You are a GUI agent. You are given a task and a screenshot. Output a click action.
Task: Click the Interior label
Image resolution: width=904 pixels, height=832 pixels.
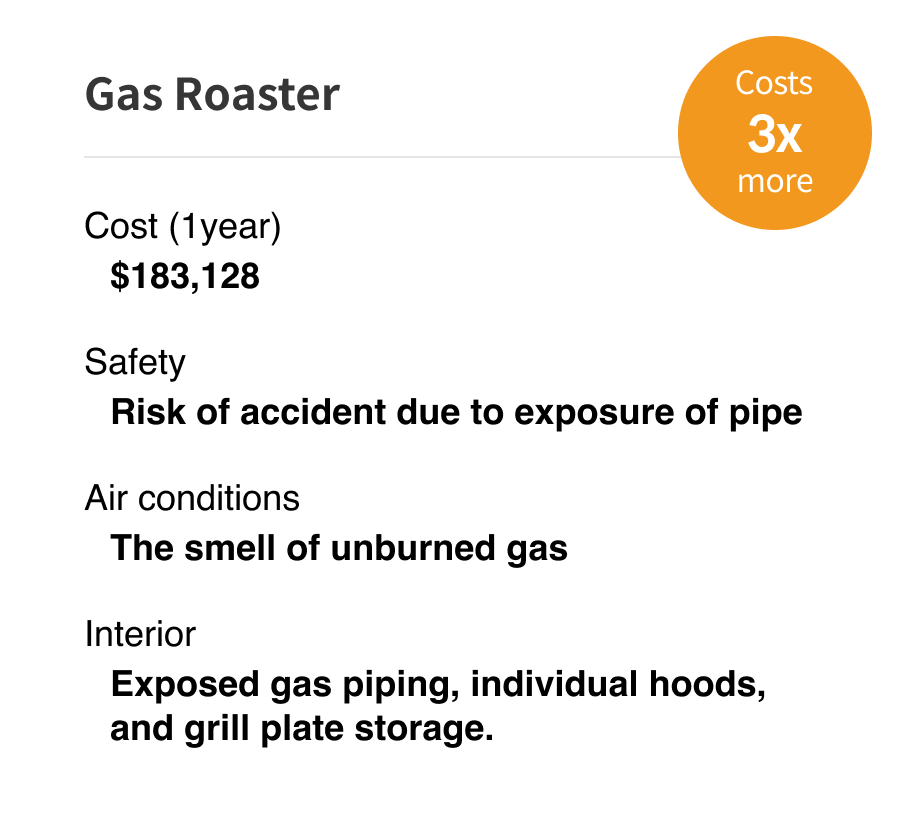pos(140,634)
